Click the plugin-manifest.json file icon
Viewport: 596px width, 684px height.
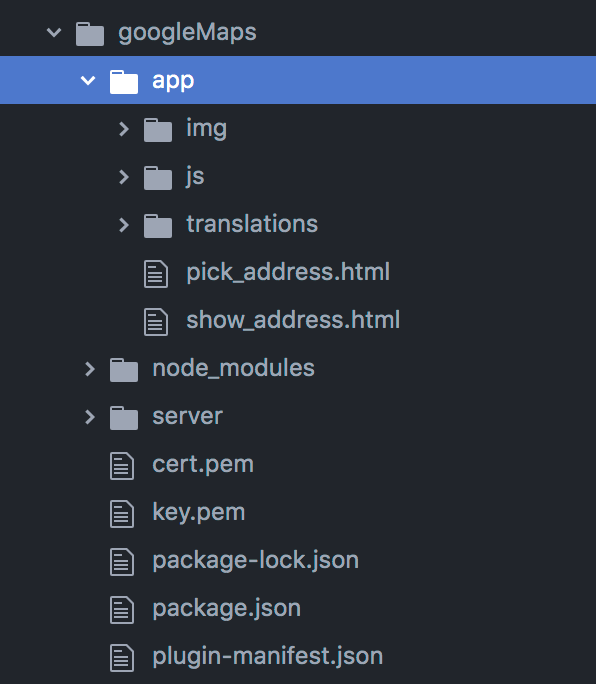pos(122,658)
